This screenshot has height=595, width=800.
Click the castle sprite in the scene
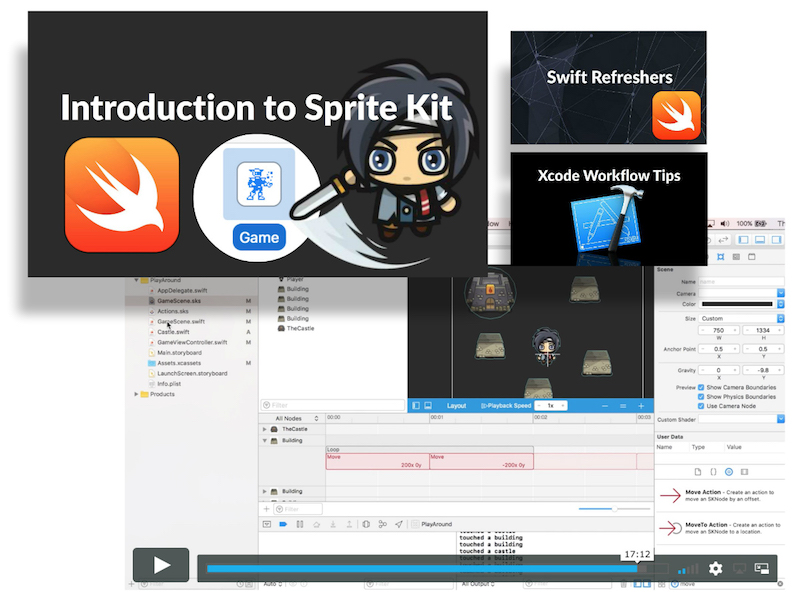(490, 292)
